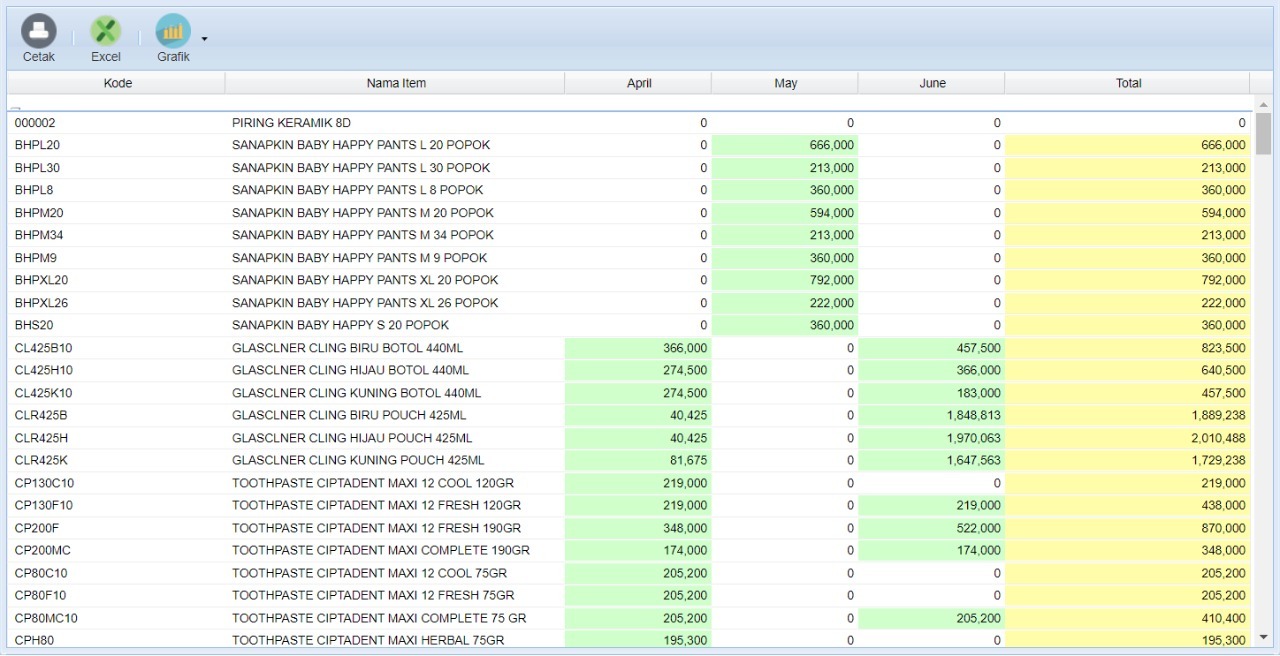Select the PIRING KERAMIK 8D row
This screenshot has width=1280, height=656.
291,123
